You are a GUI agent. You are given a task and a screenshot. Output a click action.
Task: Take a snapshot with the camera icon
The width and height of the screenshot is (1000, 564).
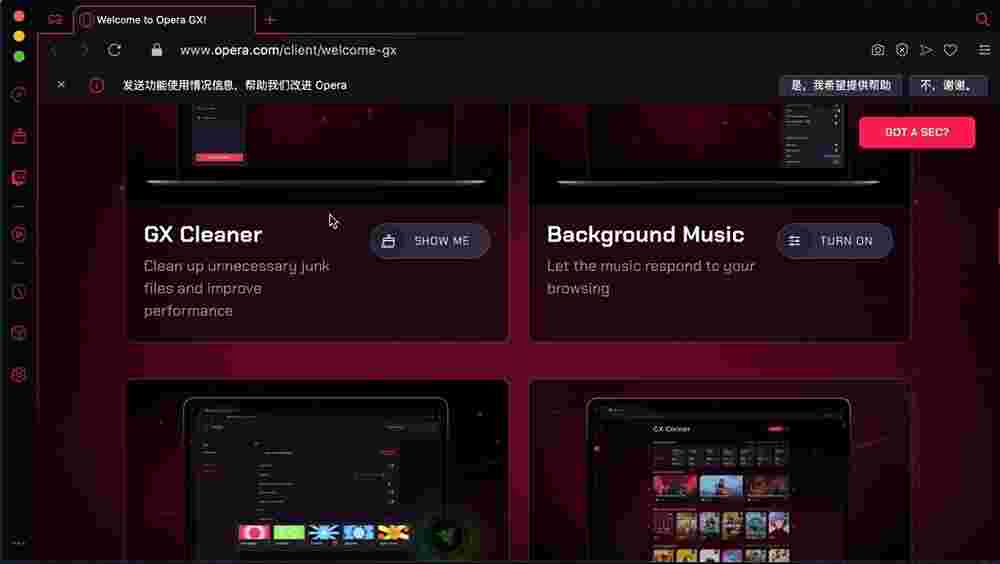(878, 50)
